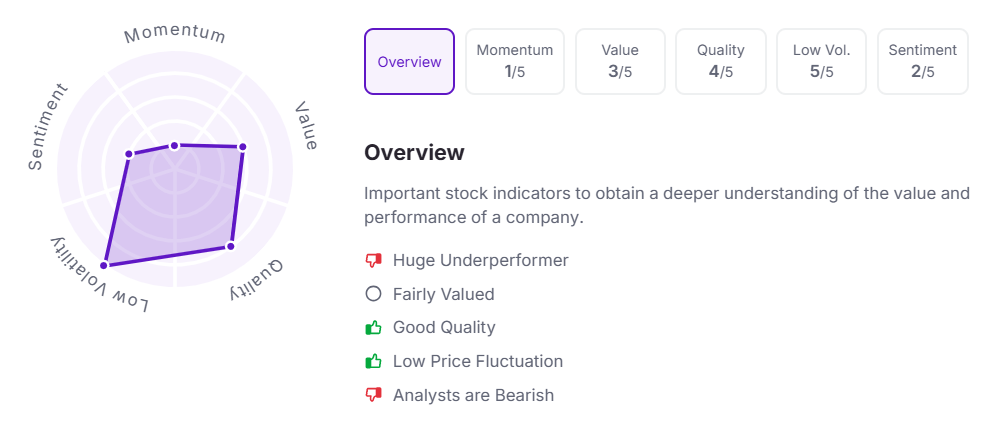This screenshot has height=432, width=1006.
Task: Click thumbs-up icon beside Low Price Fluctuation
Action: [374, 361]
